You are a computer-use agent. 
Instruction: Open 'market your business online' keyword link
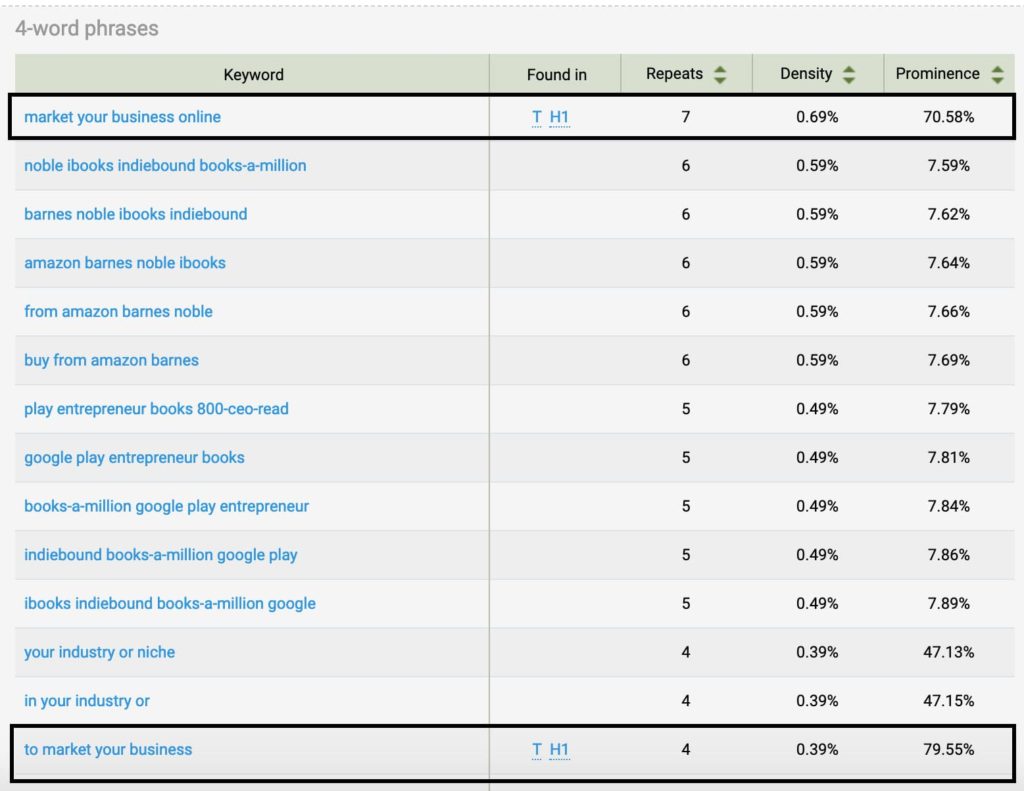(122, 117)
